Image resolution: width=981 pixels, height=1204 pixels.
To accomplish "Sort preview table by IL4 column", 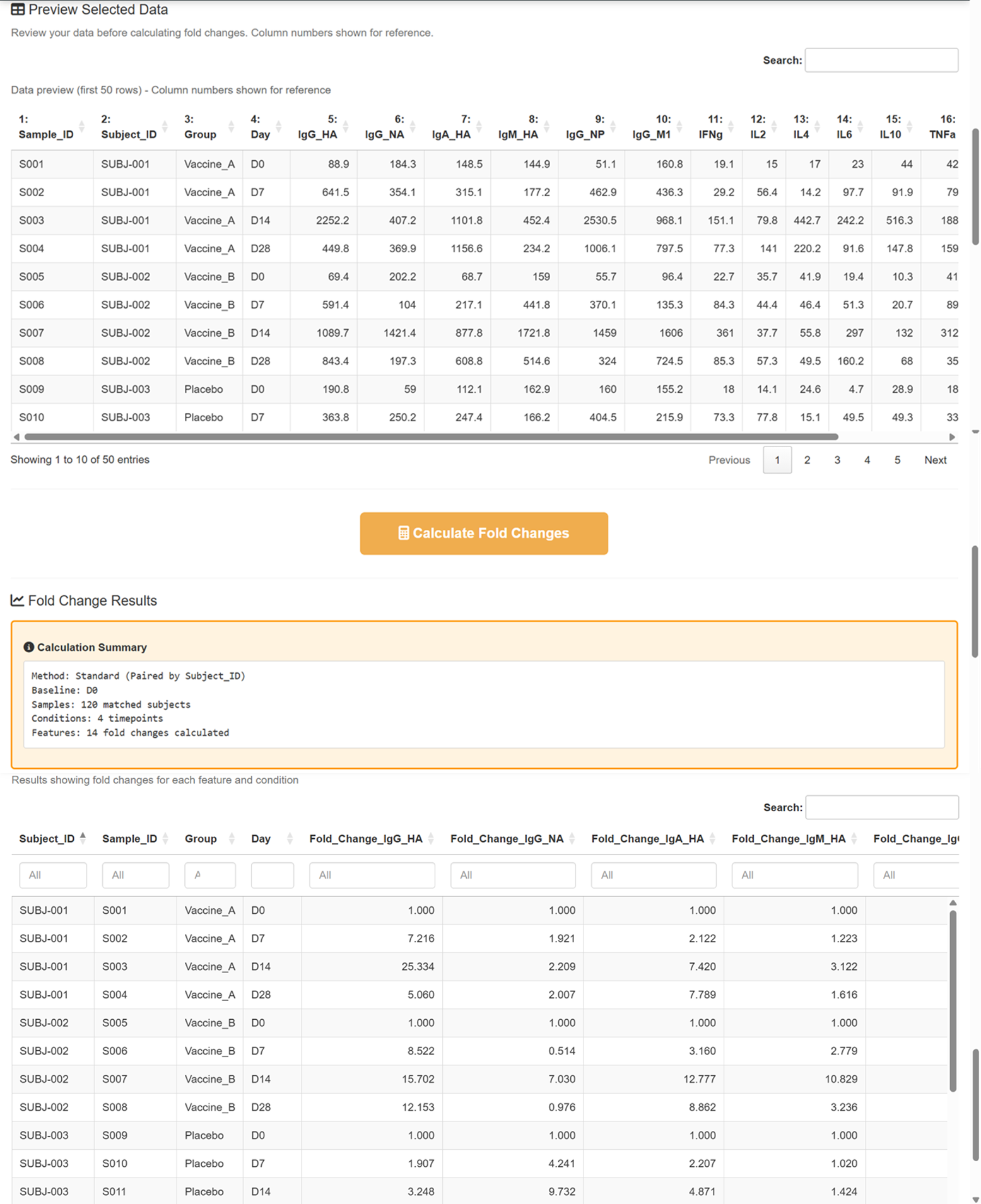I will pyautogui.click(x=808, y=127).
